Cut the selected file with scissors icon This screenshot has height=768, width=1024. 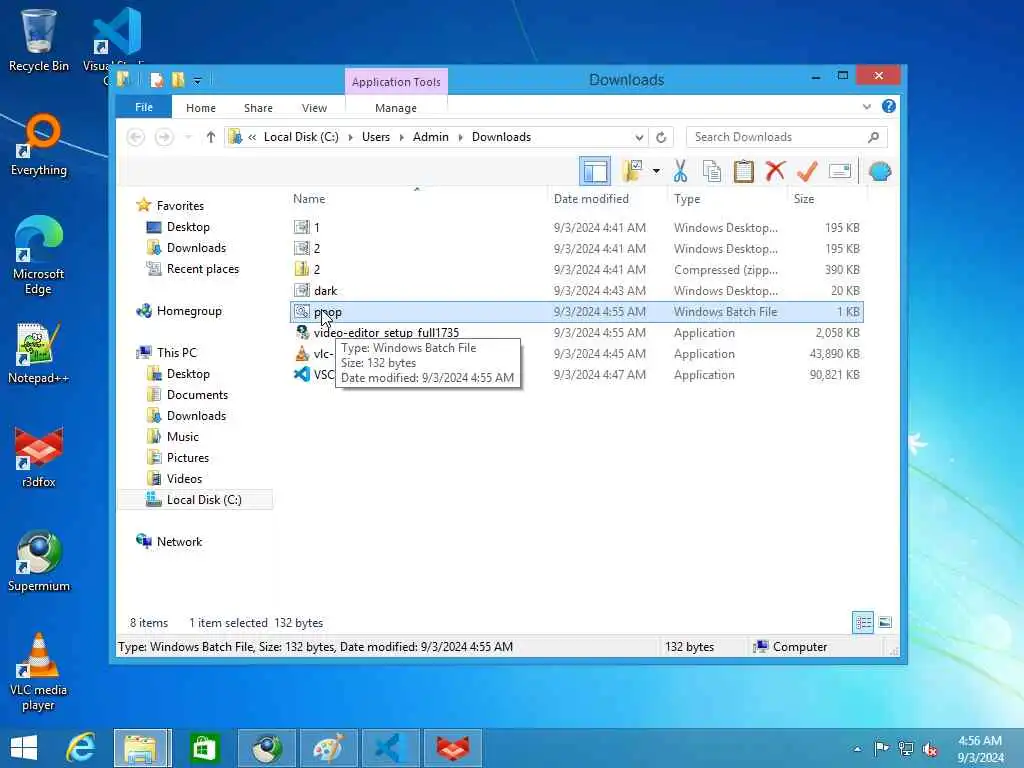[680, 172]
